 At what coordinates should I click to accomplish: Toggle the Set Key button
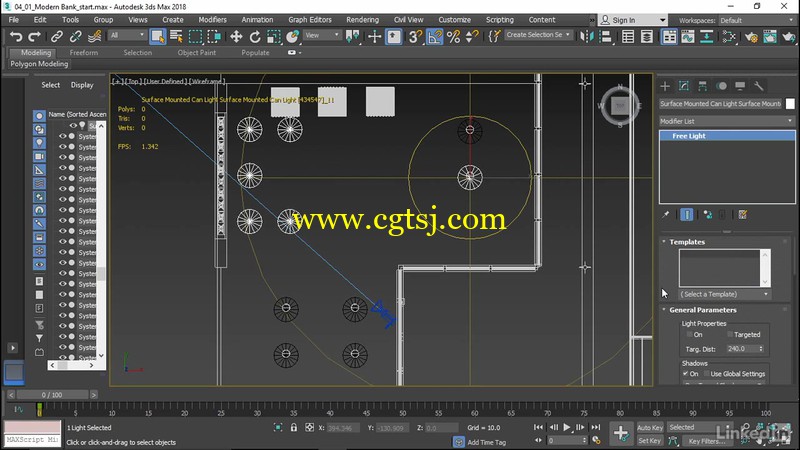point(649,441)
